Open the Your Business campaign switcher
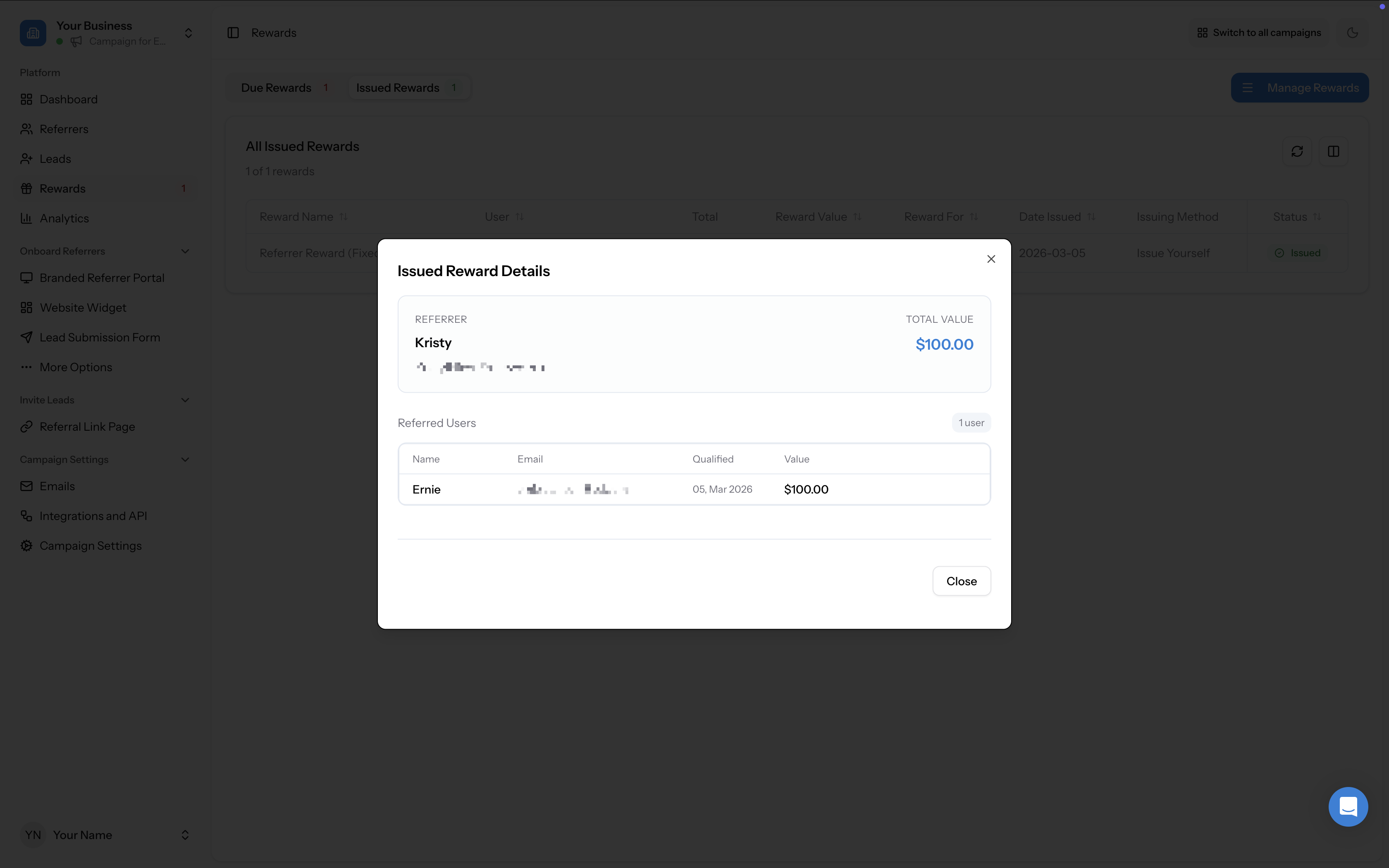This screenshot has height=868, width=1389. [188, 33]
